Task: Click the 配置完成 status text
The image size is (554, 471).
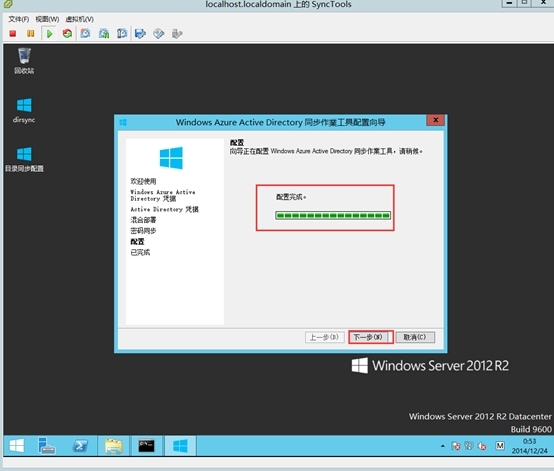Action: click(x=291, y=197)
